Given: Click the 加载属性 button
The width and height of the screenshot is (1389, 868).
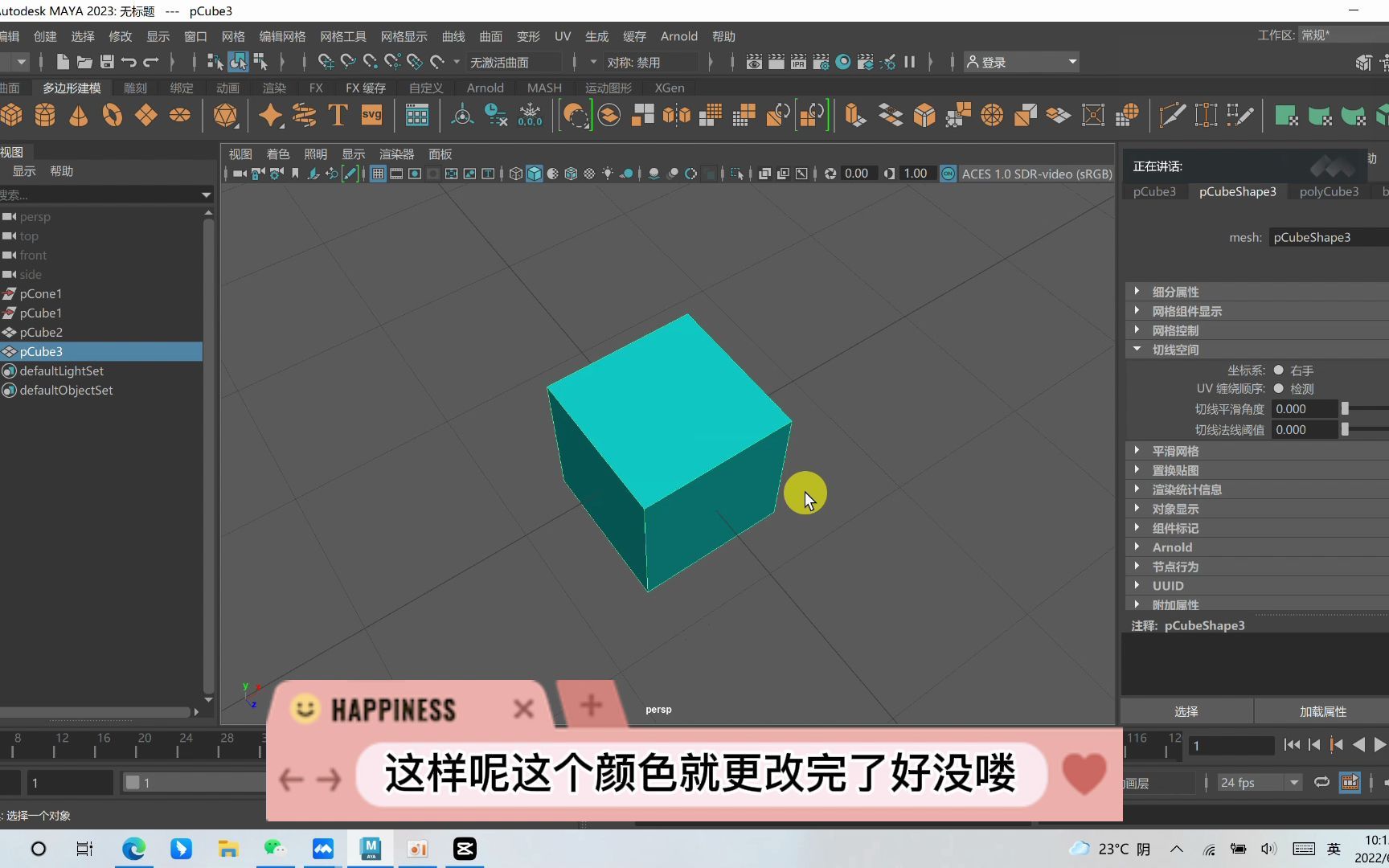Looking at the screenshot, I should click(1323, 711).
